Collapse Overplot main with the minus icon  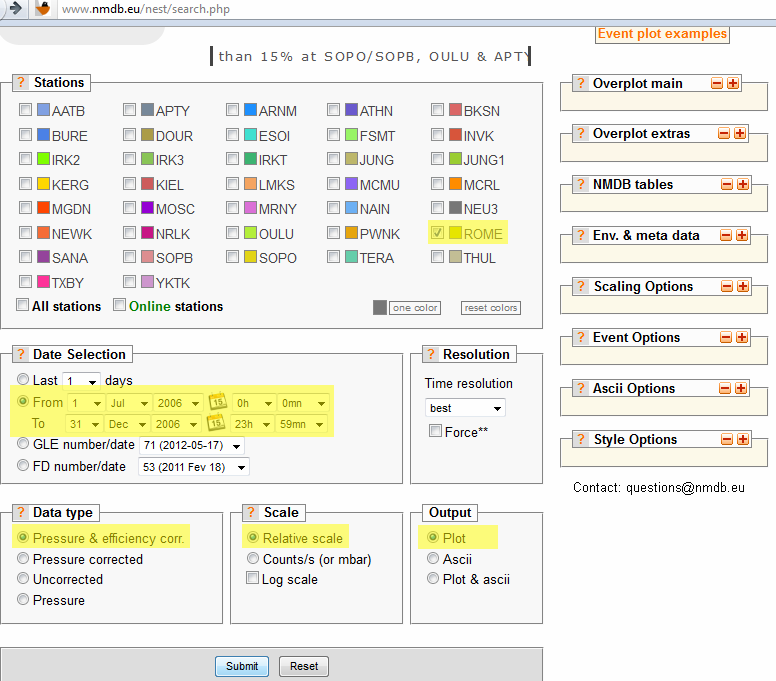tap(717, 83)
